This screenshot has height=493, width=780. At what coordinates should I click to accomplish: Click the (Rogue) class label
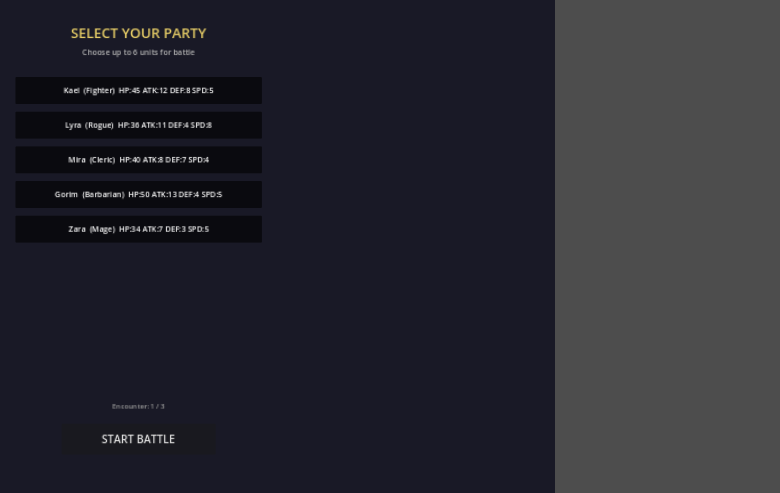99,125
